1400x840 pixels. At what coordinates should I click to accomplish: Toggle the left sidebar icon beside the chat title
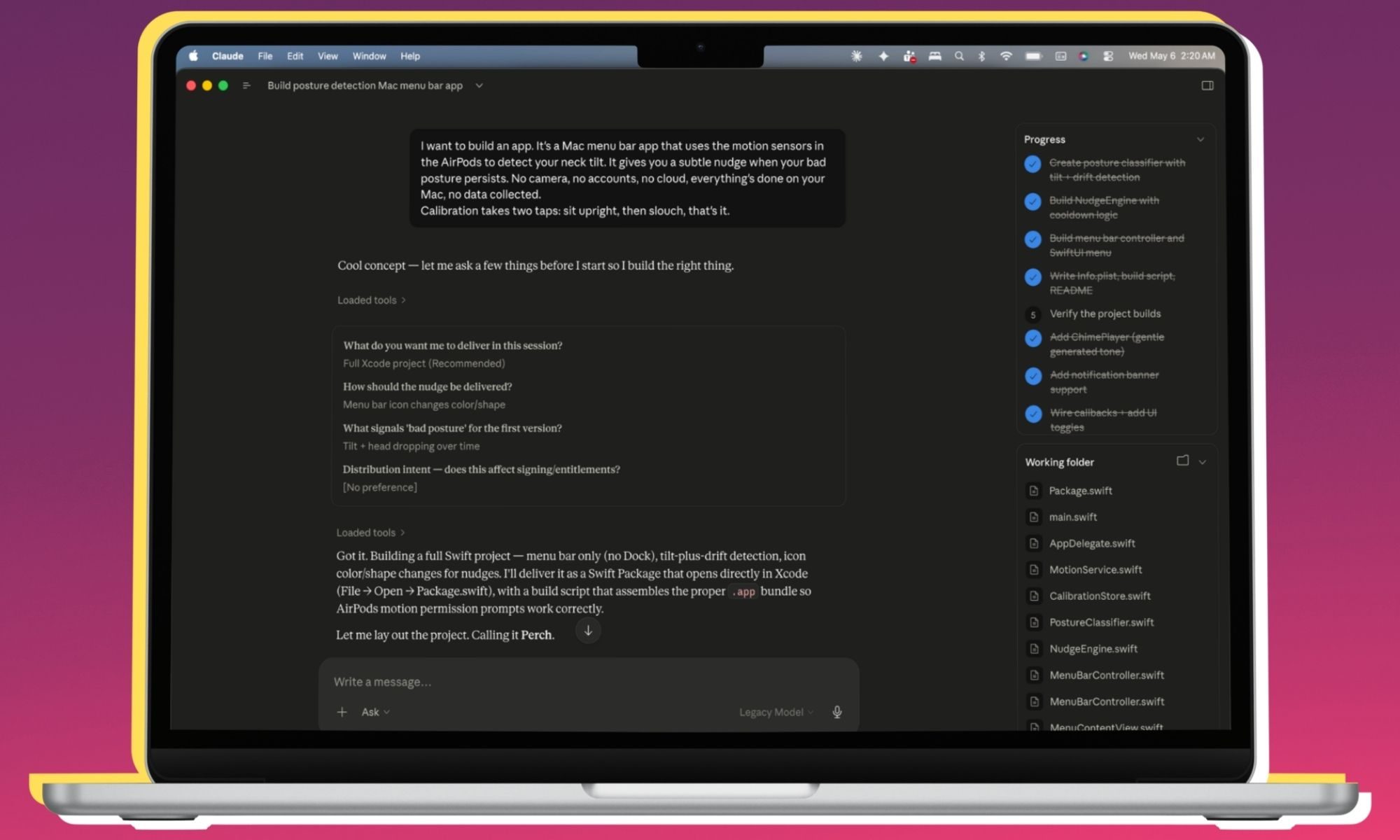pyautogui.click(x=246, y=85)
